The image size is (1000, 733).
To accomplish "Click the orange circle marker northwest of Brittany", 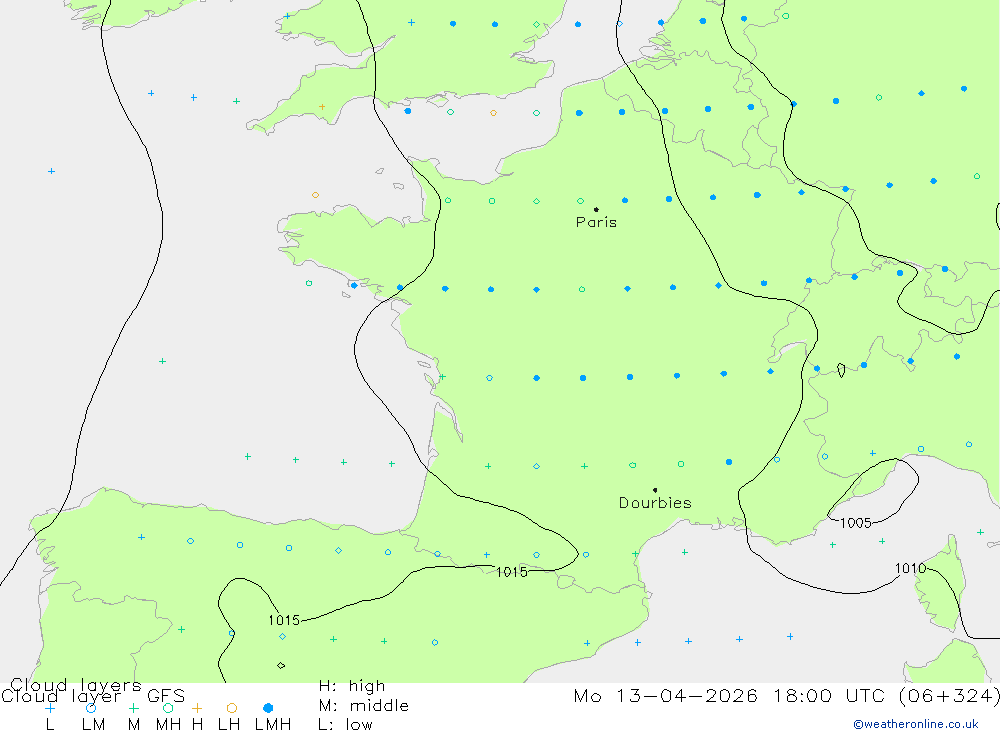I will point(315,195).
